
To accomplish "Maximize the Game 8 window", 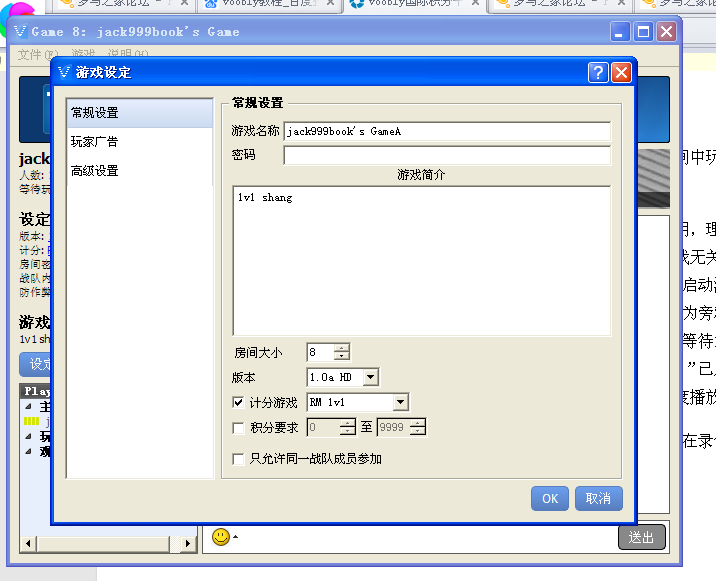I will coord(643,32).
